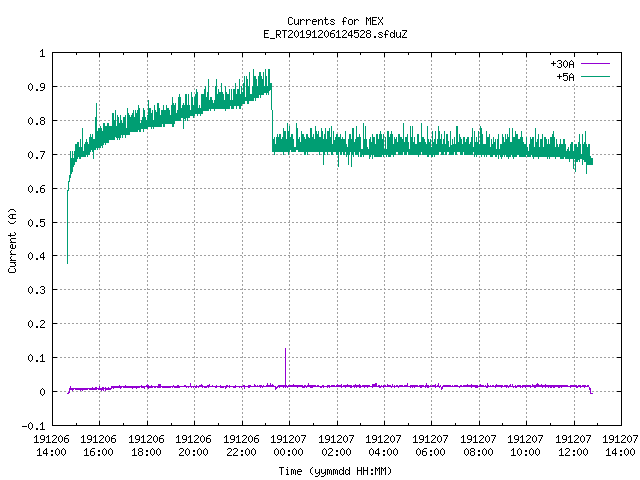Image resolution: width=640 pixels, height=480 pixels.
Task: Click the x-axis label '191207 06:00'
Action: pyautogui.click(x=431, y=445)
